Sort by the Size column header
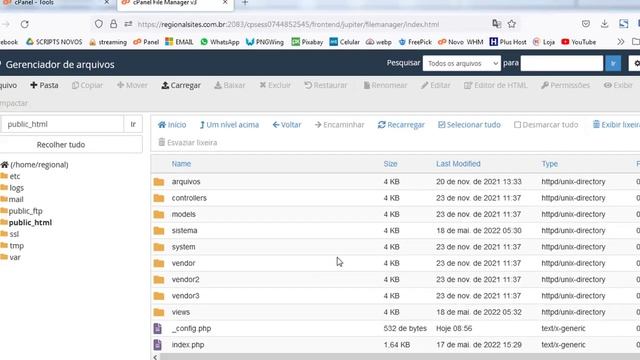Viewport: 640px width, 360px height. click(x=390, y=164)
